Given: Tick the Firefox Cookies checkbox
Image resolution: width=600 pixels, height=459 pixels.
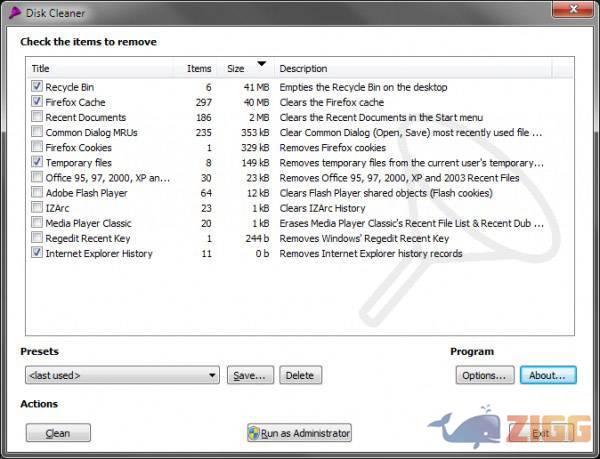Looking at the screenshot, I should pyautogui.click(x=37, y=147).
